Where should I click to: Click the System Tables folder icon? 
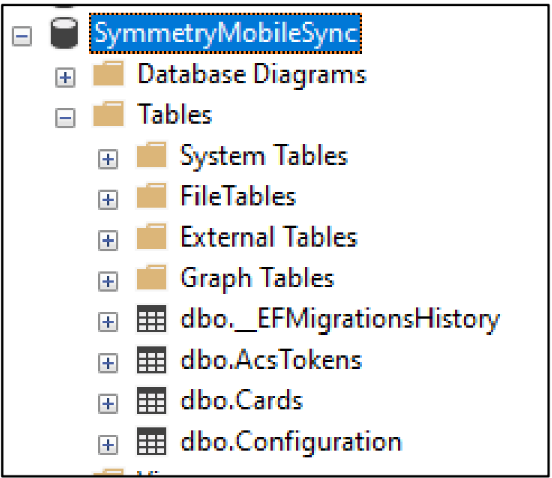pyautogui.click(x=151, y=155)
